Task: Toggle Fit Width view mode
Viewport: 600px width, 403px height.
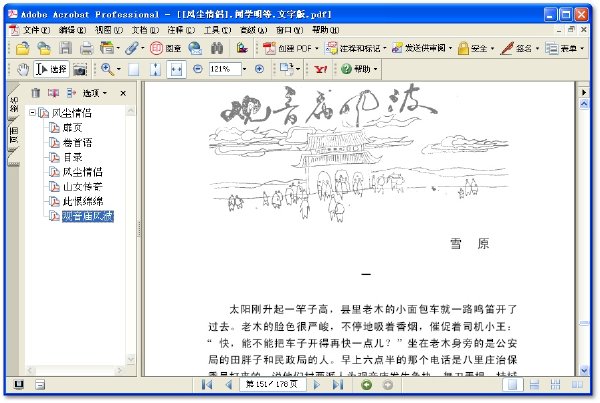Action: pyautogui.click(x=176, y=69)
